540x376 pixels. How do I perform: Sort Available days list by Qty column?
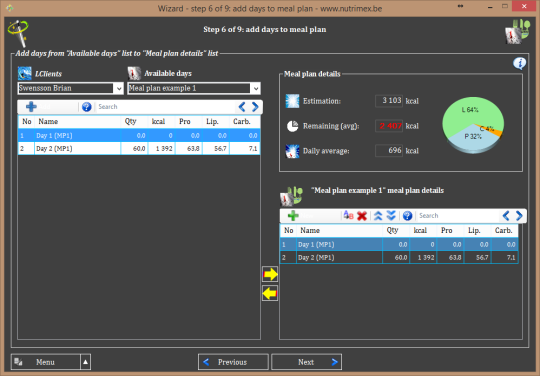134,122
